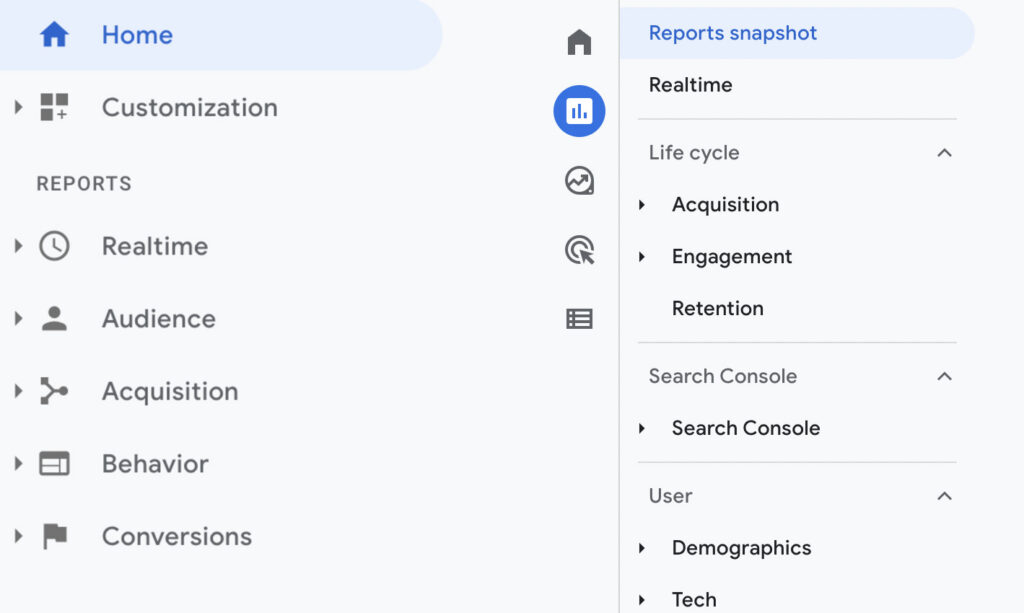
Task: Select Reports snapshot menu item
Action: [x=797, y=33]
